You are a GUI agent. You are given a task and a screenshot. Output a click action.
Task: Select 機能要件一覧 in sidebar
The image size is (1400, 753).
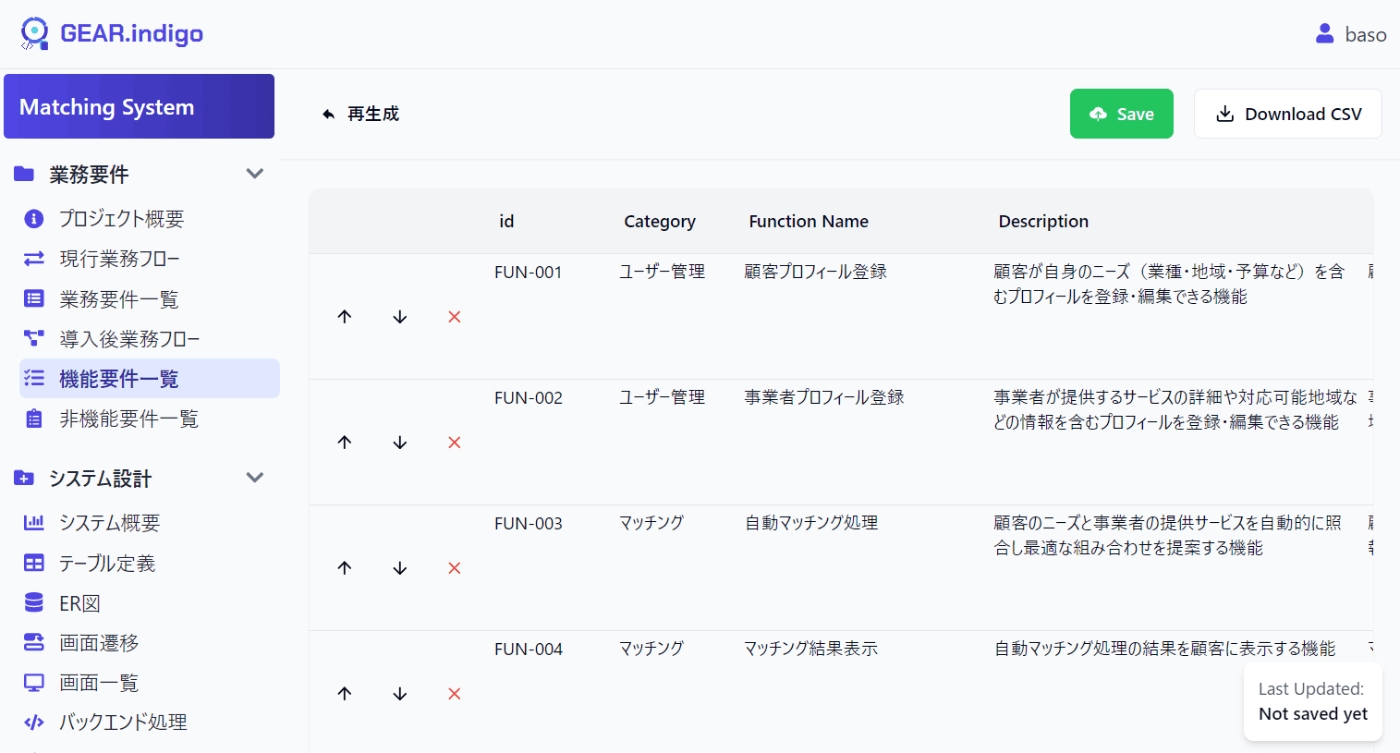(149, 378)
